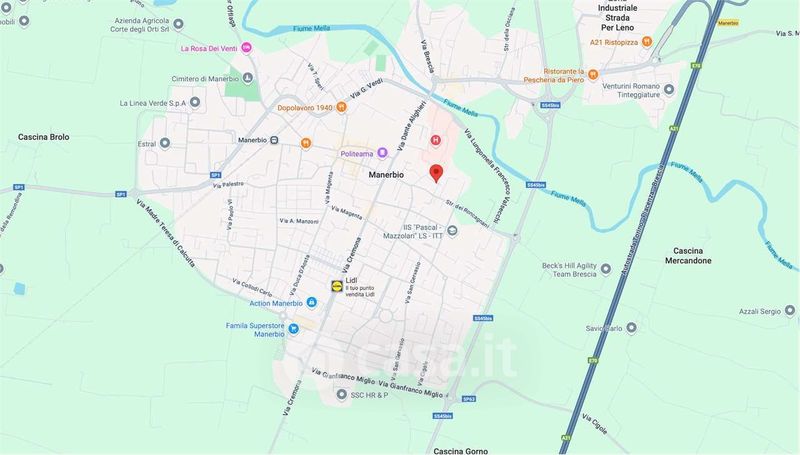Open the Manerbio train station icon
This screenshot has width=800, height=455.
[x=274, y=140]
